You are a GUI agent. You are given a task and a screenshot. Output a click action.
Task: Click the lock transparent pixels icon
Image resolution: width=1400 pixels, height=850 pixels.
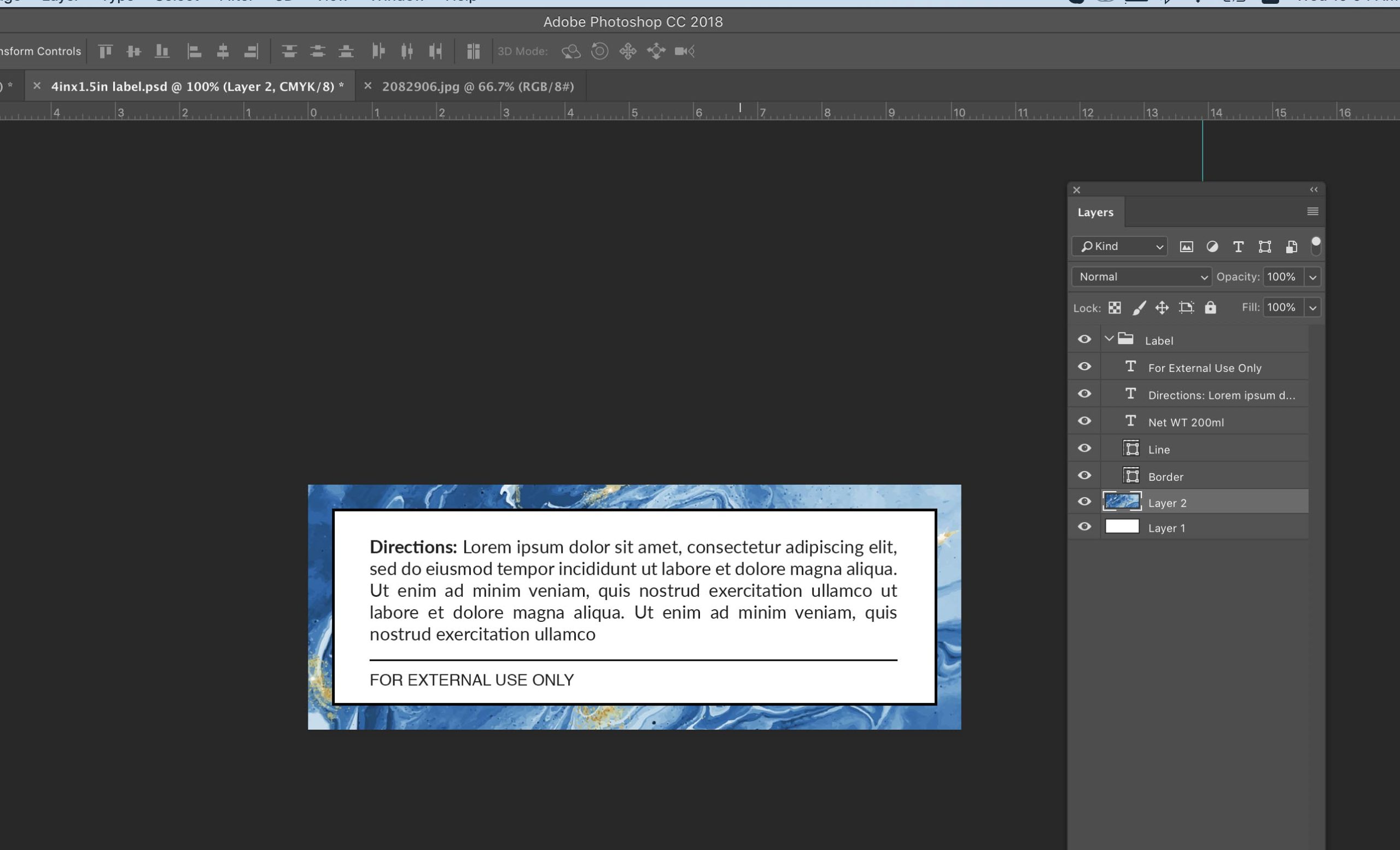[x=1115, y=308]
